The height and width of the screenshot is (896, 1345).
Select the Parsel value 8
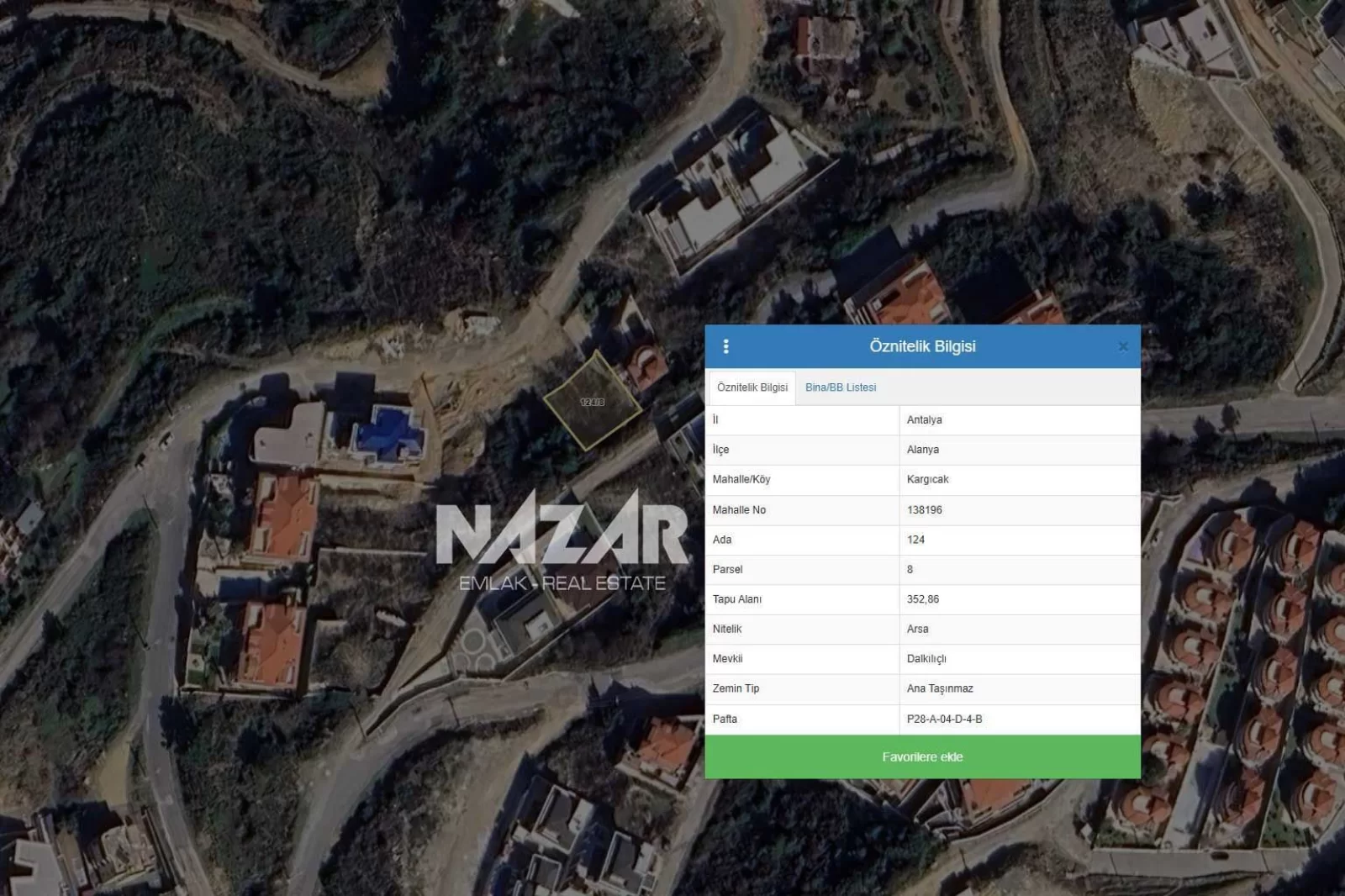pyautogui.click(x=910, y=569)
